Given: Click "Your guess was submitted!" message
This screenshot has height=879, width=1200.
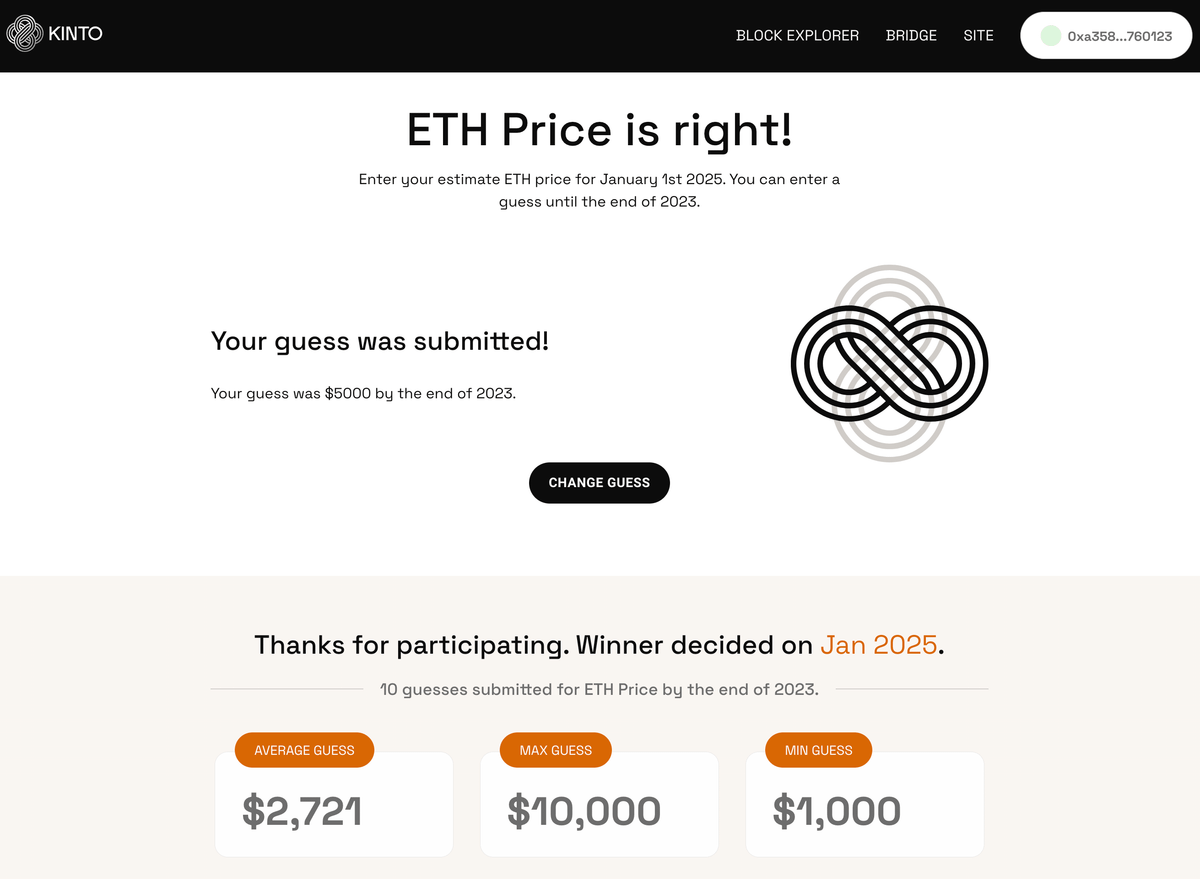Looking at the screenshot, I should point(380,341).
